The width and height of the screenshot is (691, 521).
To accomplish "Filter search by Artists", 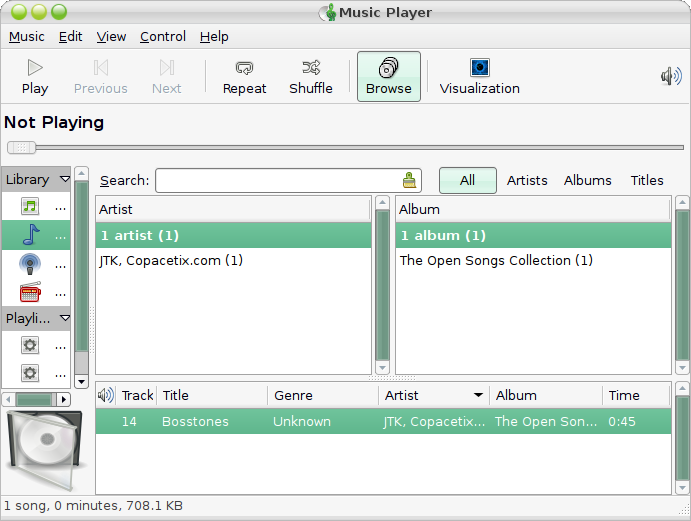I will 527,181.
